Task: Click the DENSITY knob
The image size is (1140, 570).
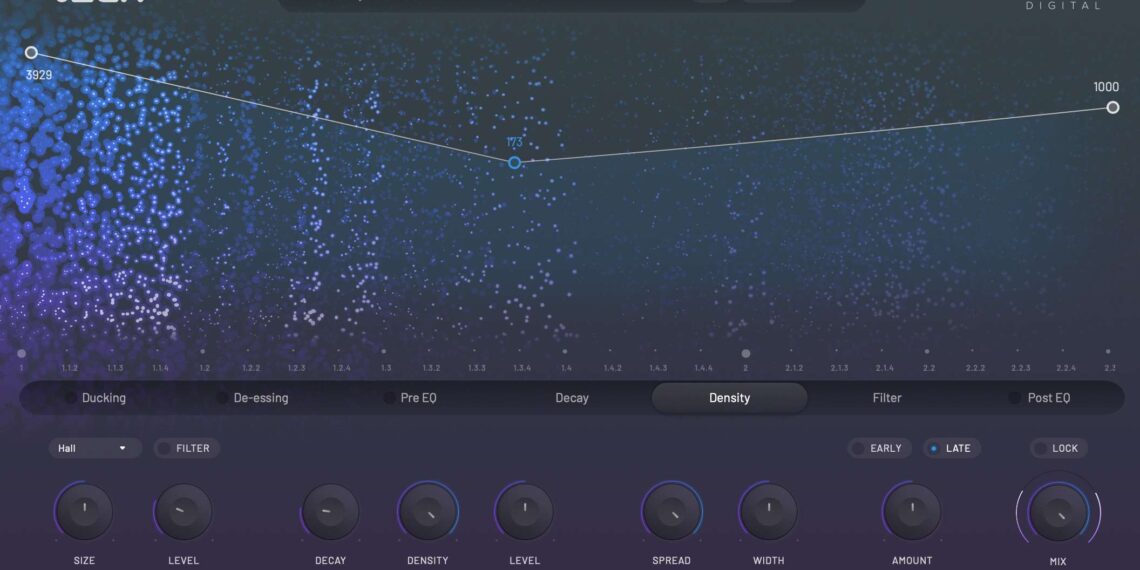Action: pyautogui.click(x=427, y=511)
